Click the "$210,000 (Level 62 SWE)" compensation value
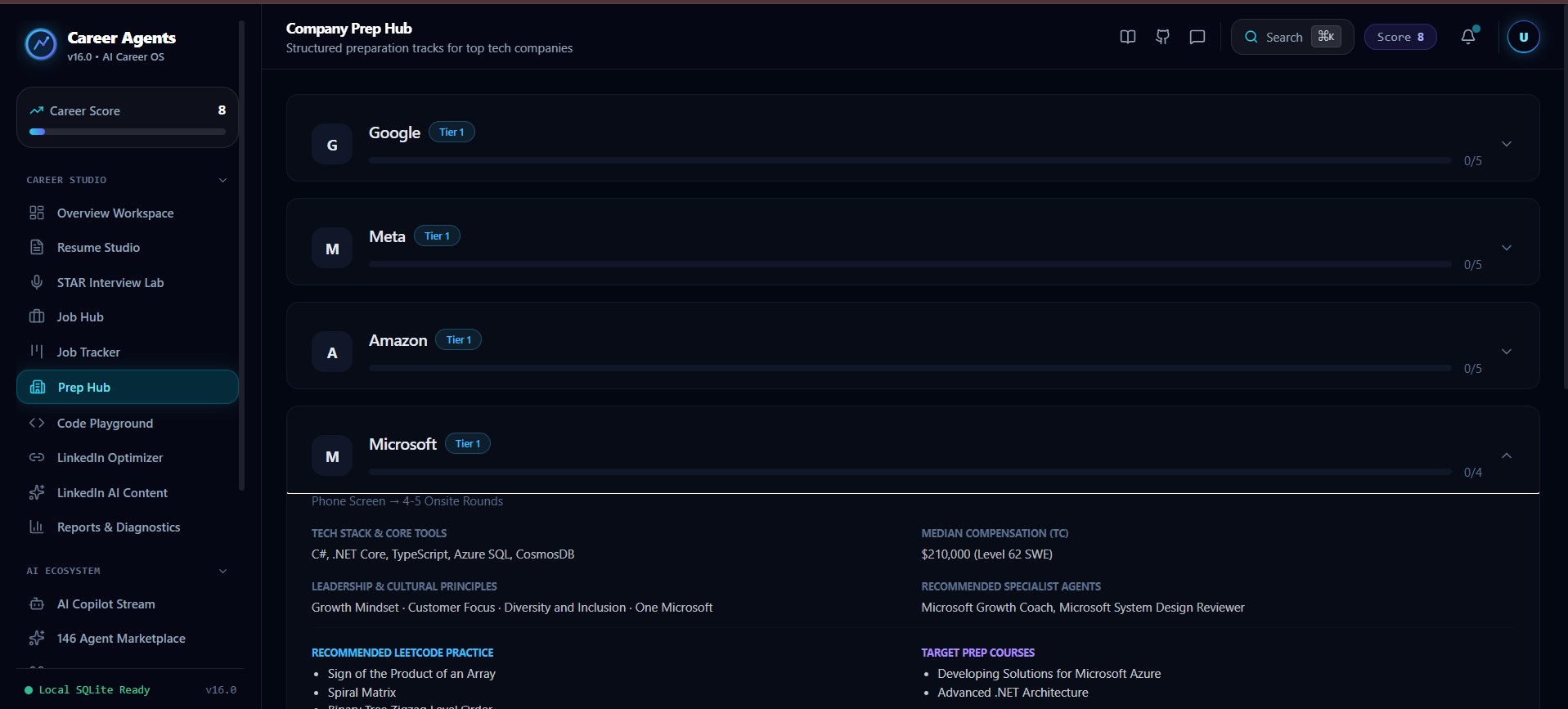This screenshot has width=1568, height=709. pos(987,554)
